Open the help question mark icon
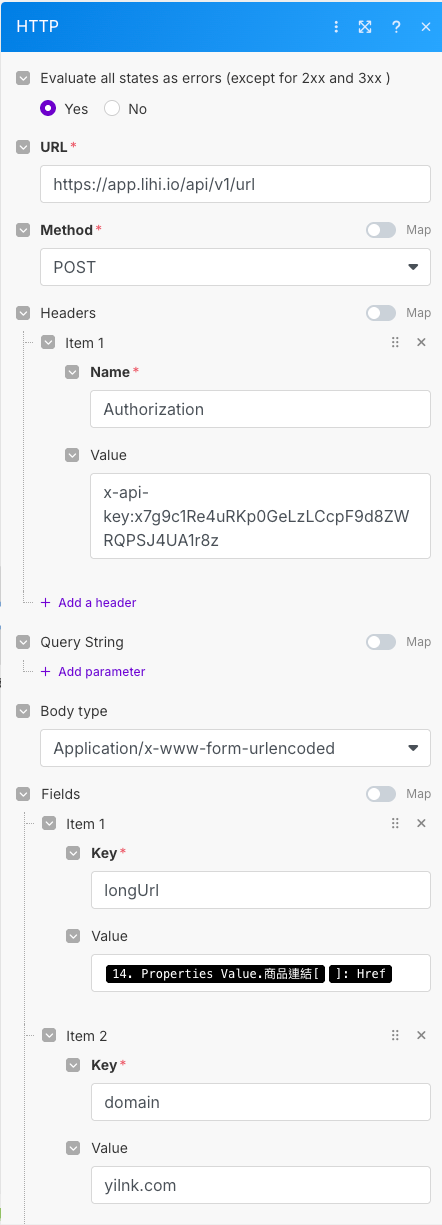442x1225 pixels. pos(397,27)
